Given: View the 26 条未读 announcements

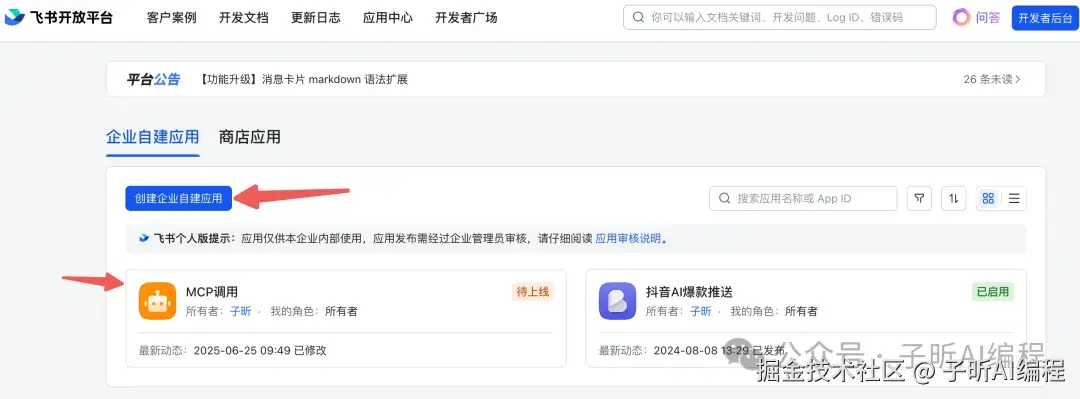Looking at the screenshot, I should [x=992, y=79].
